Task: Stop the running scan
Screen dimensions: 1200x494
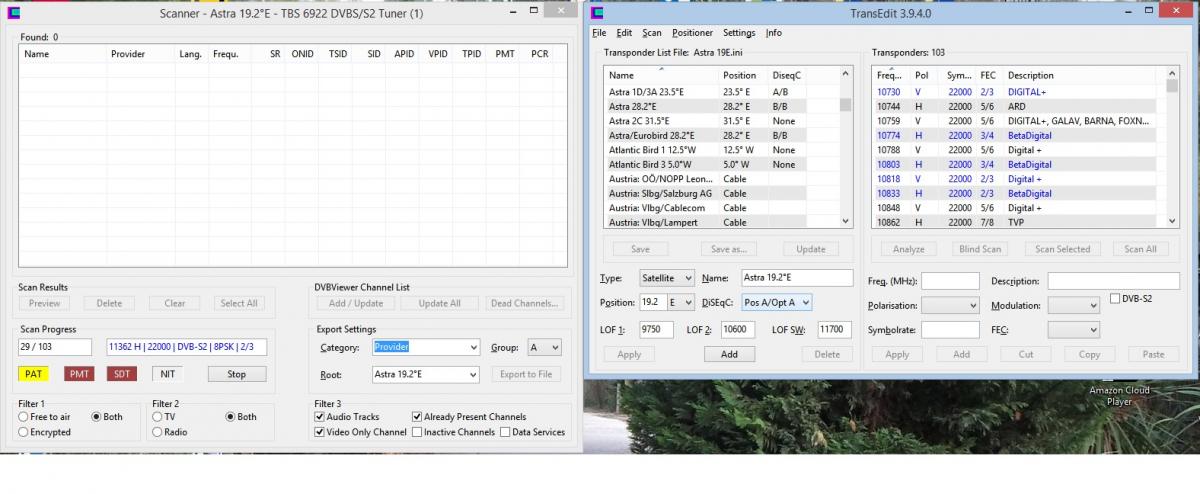Action: click(237, 374)
